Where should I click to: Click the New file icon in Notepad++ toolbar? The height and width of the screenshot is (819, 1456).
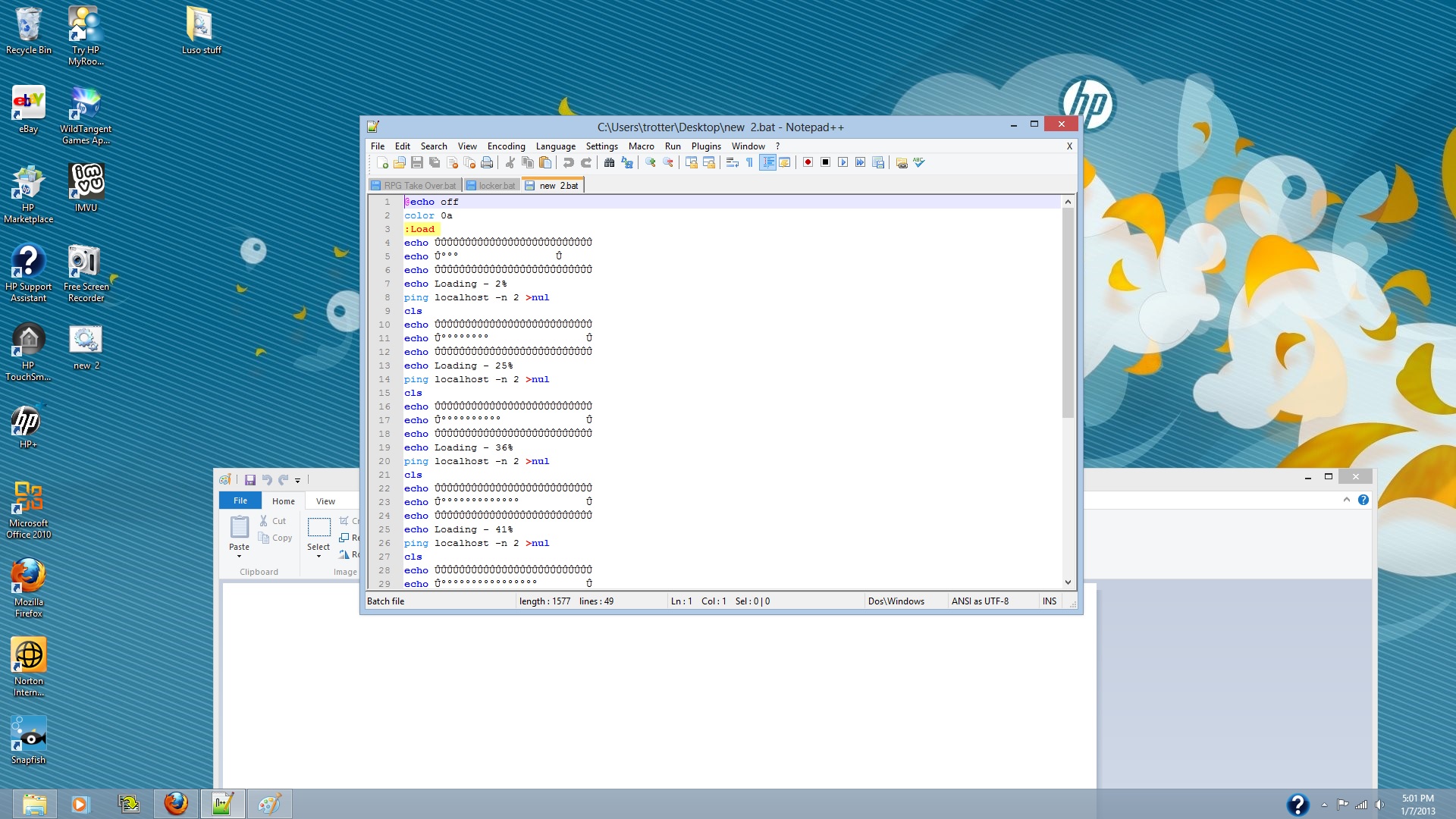click(x=382, y=162)
